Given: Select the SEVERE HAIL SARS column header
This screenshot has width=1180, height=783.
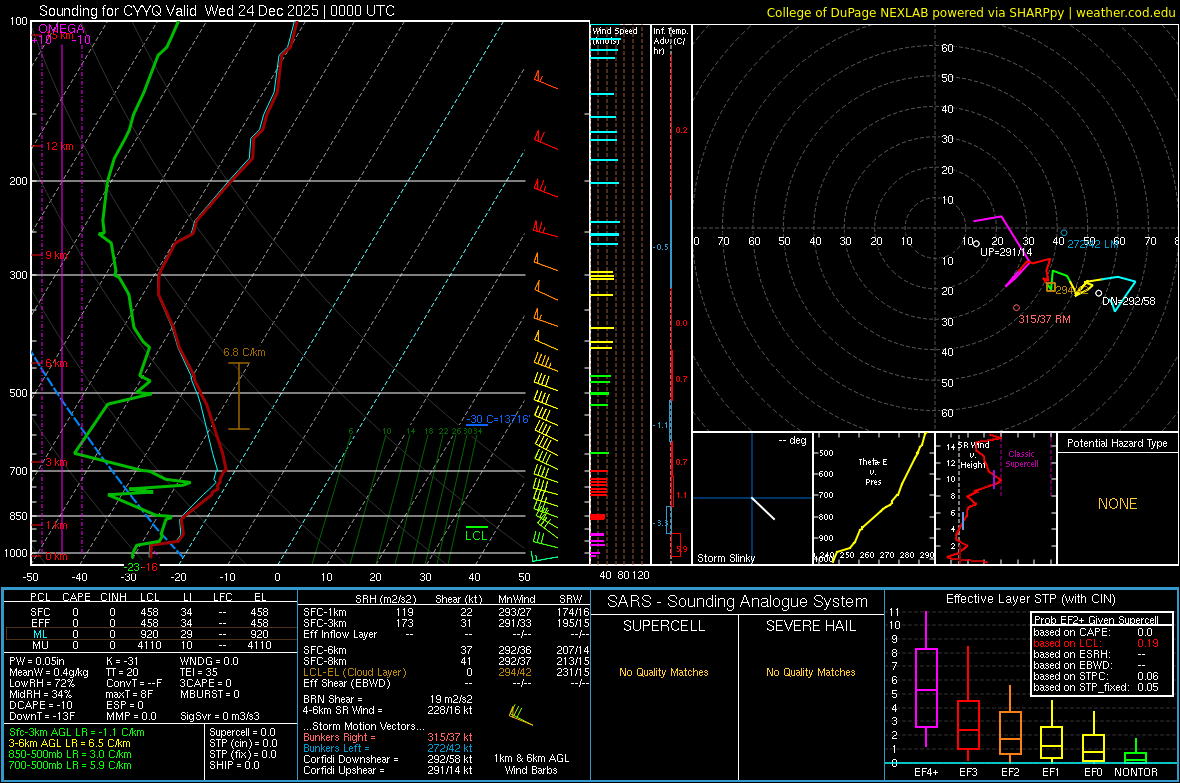Looking at the screenshot, I should pos(810,626).
